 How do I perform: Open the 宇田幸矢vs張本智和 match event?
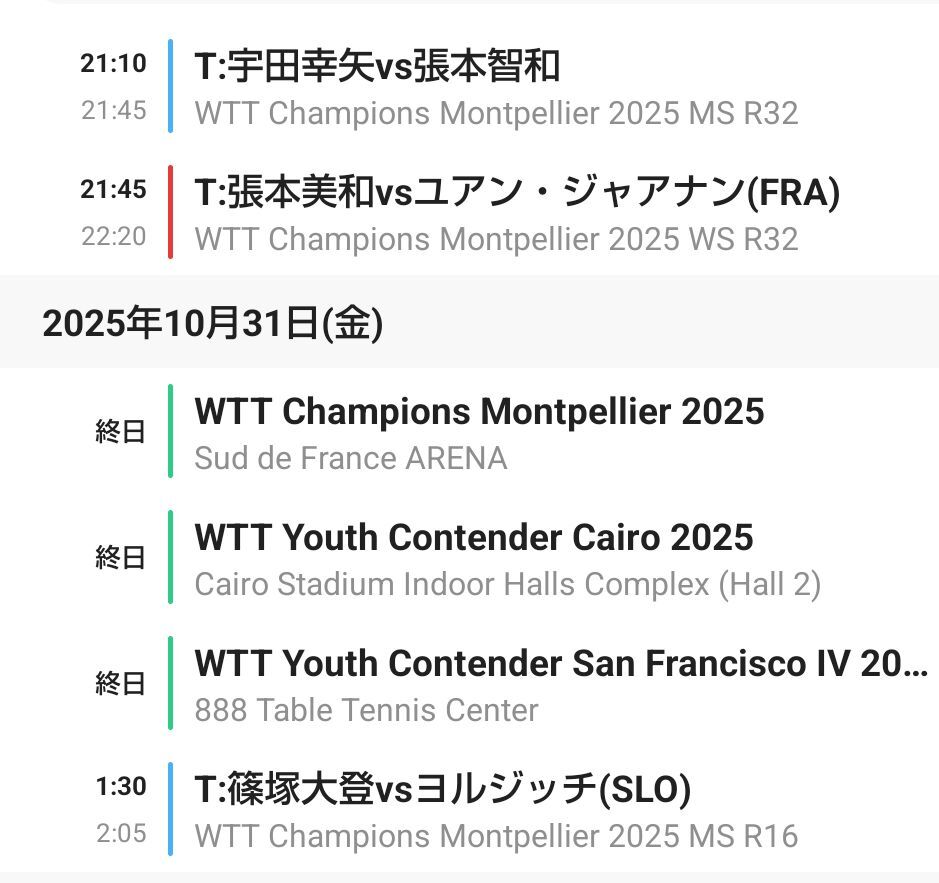[377, 67]
